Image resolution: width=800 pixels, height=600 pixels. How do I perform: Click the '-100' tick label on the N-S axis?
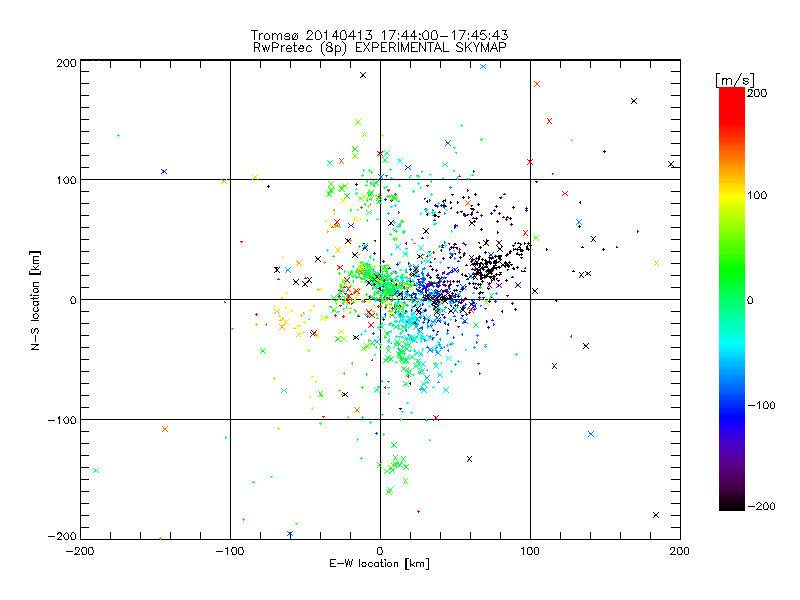62,420
